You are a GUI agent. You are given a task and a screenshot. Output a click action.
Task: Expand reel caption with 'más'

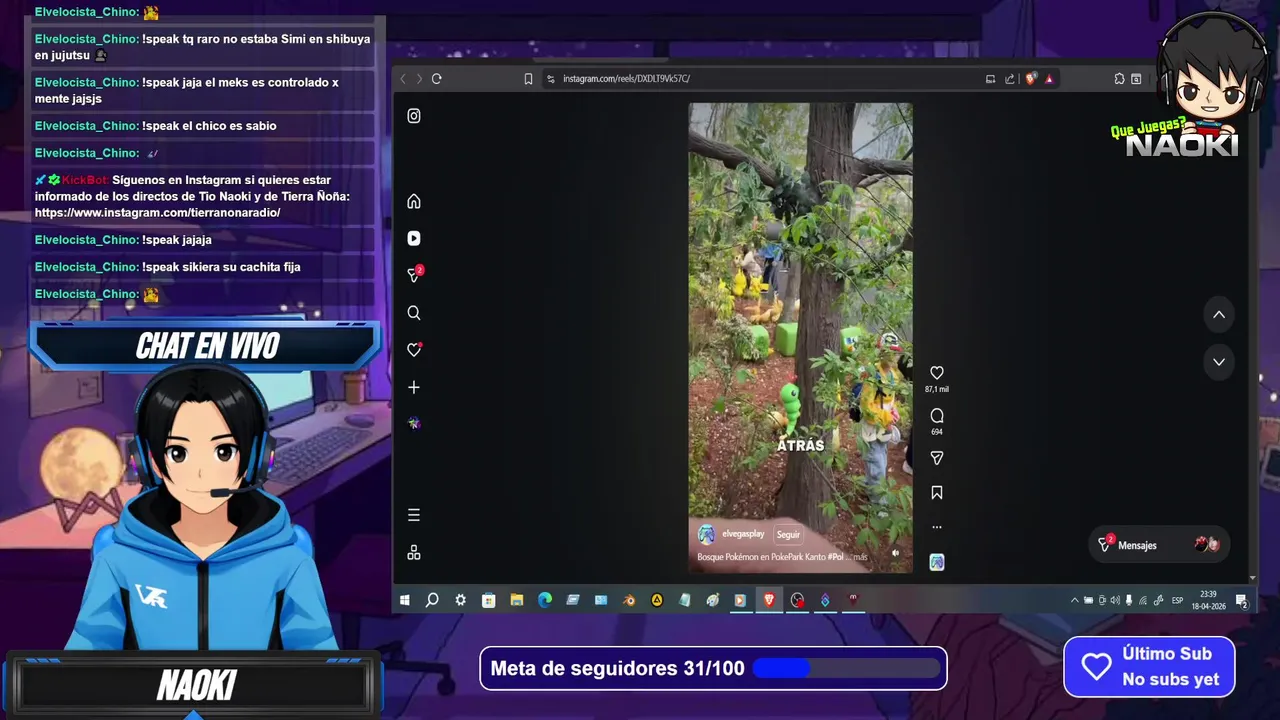860,557
